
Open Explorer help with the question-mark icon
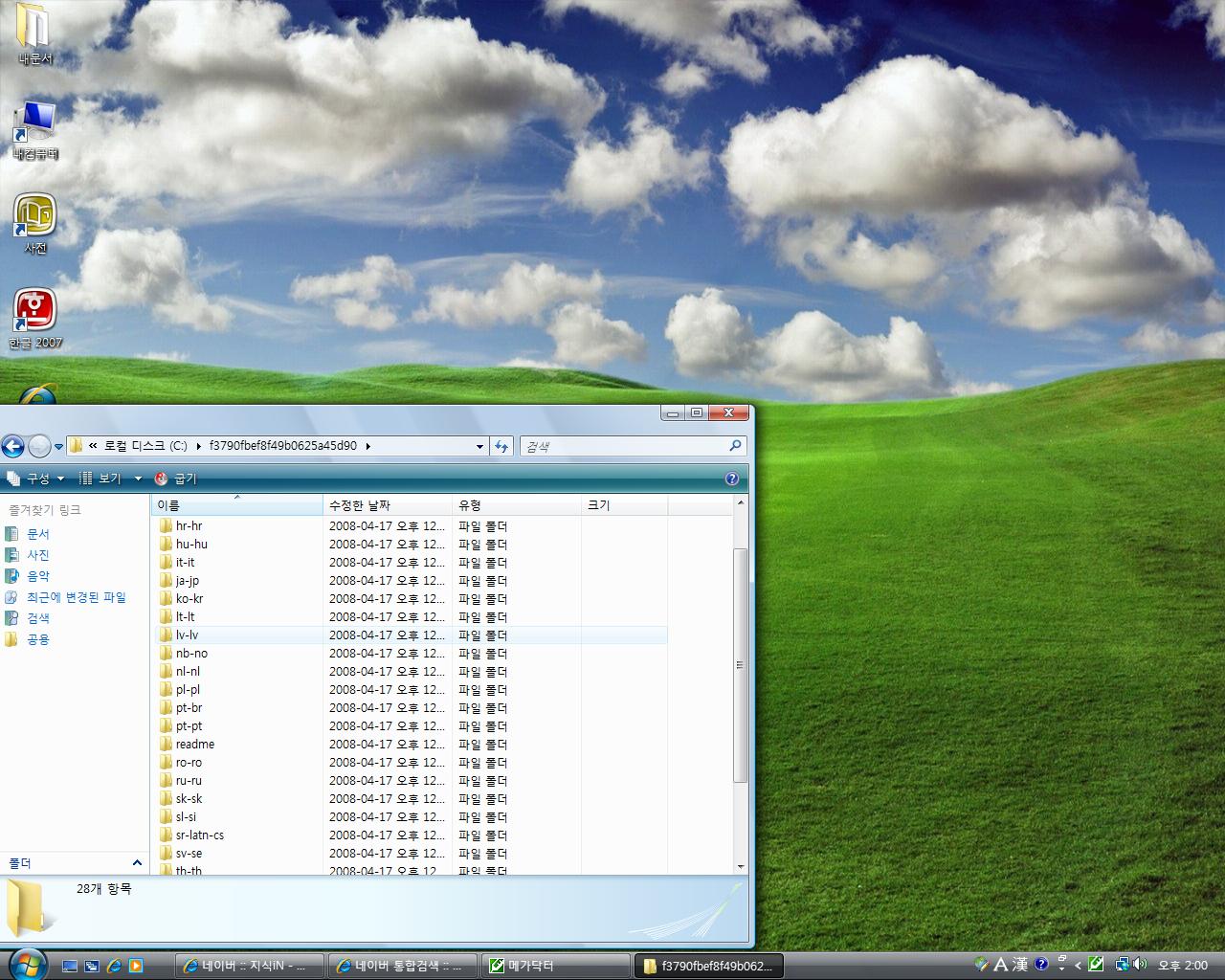click(732, 479)
